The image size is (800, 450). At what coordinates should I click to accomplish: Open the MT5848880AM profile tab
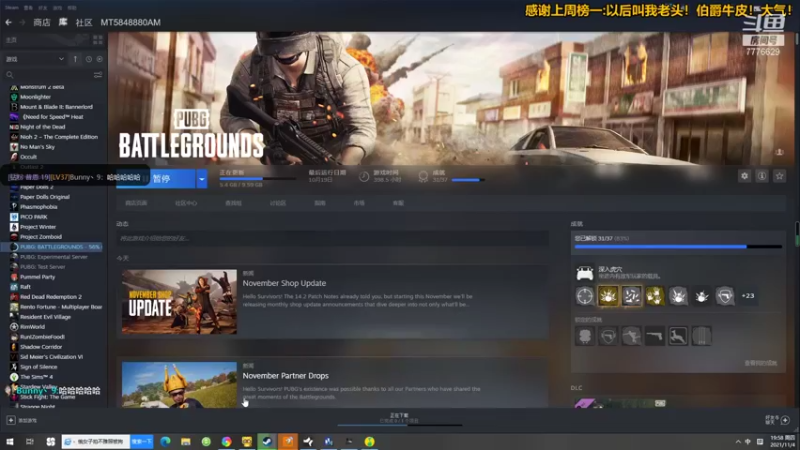coord(131,22)
